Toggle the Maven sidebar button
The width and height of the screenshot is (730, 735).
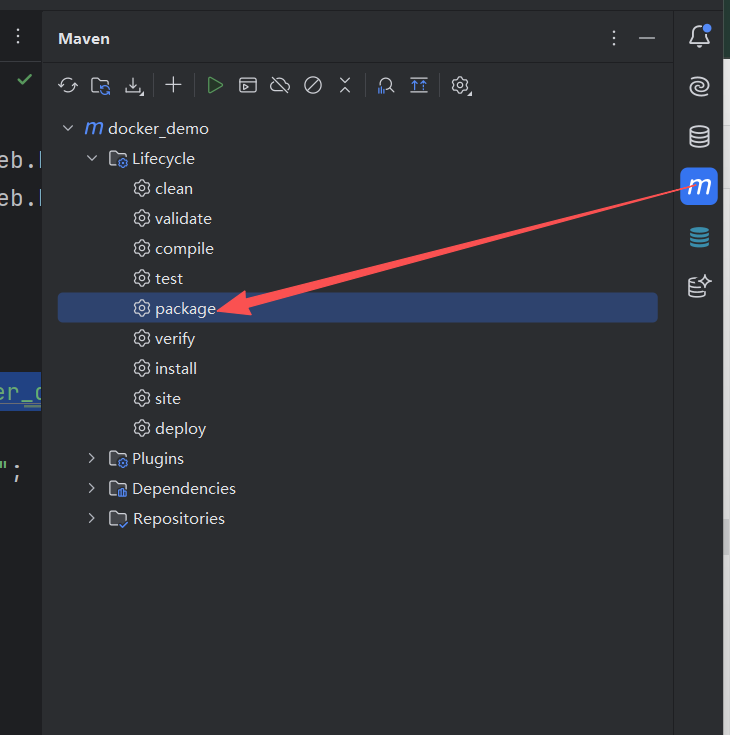click(699, 186)
